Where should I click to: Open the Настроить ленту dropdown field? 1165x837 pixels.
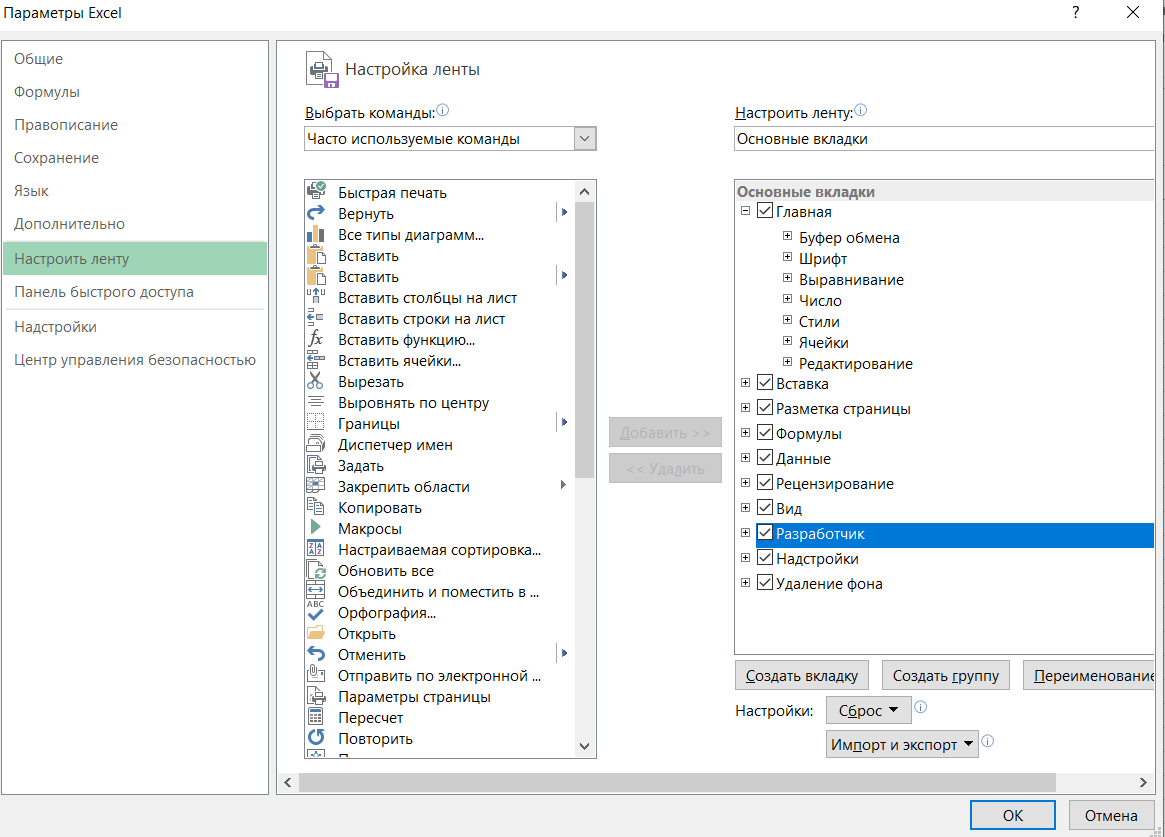944,139
